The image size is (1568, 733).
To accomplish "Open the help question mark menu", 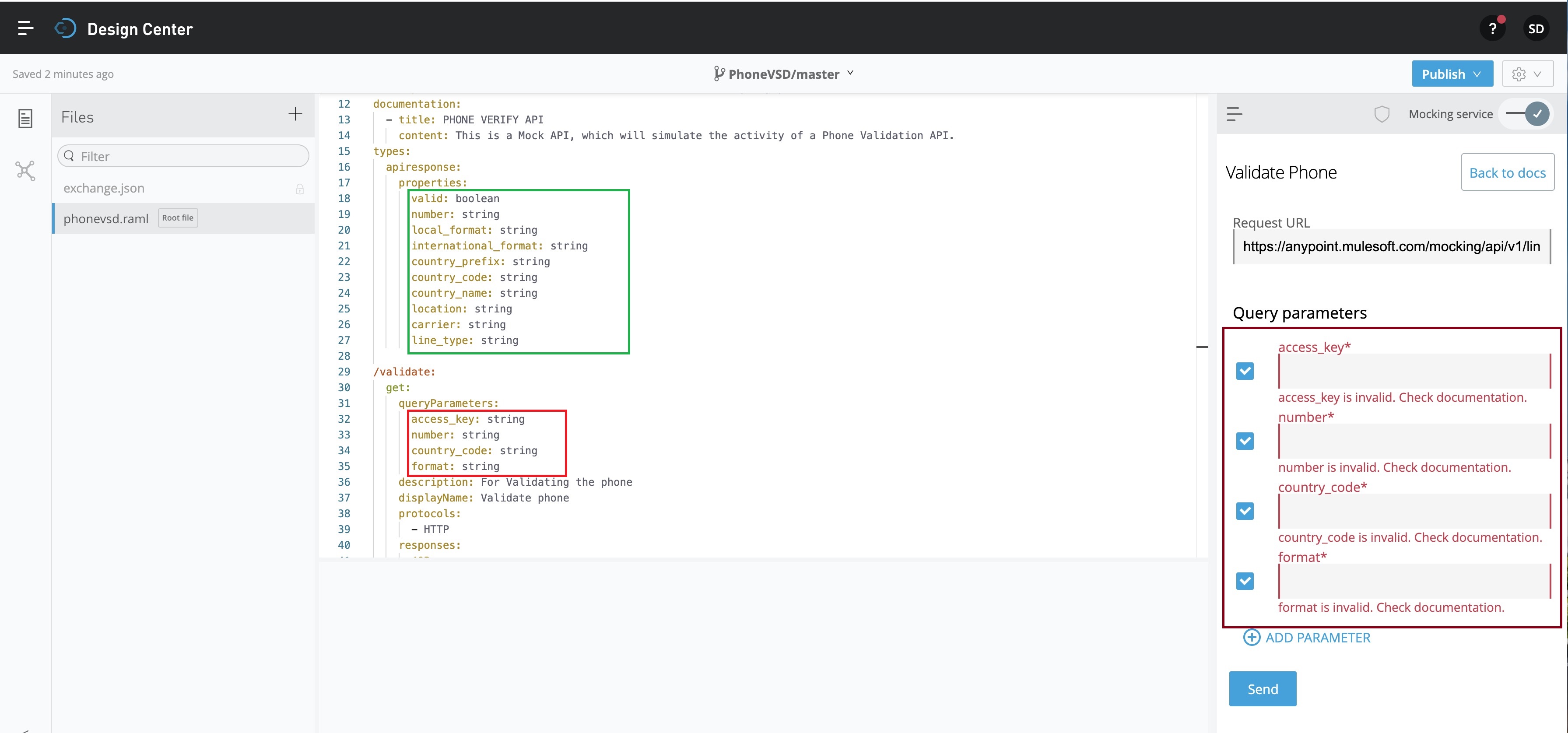I will [x=1493, y=28].
